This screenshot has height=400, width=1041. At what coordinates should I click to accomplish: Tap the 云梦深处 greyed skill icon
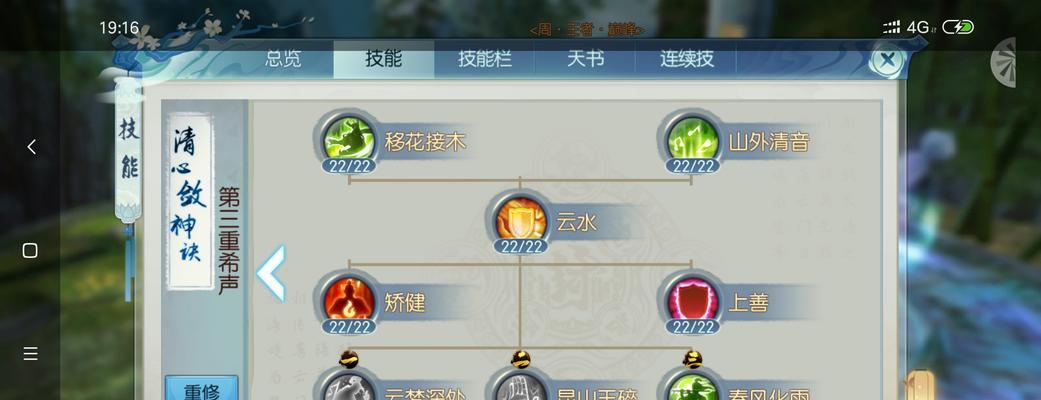(x=349, y=387)
